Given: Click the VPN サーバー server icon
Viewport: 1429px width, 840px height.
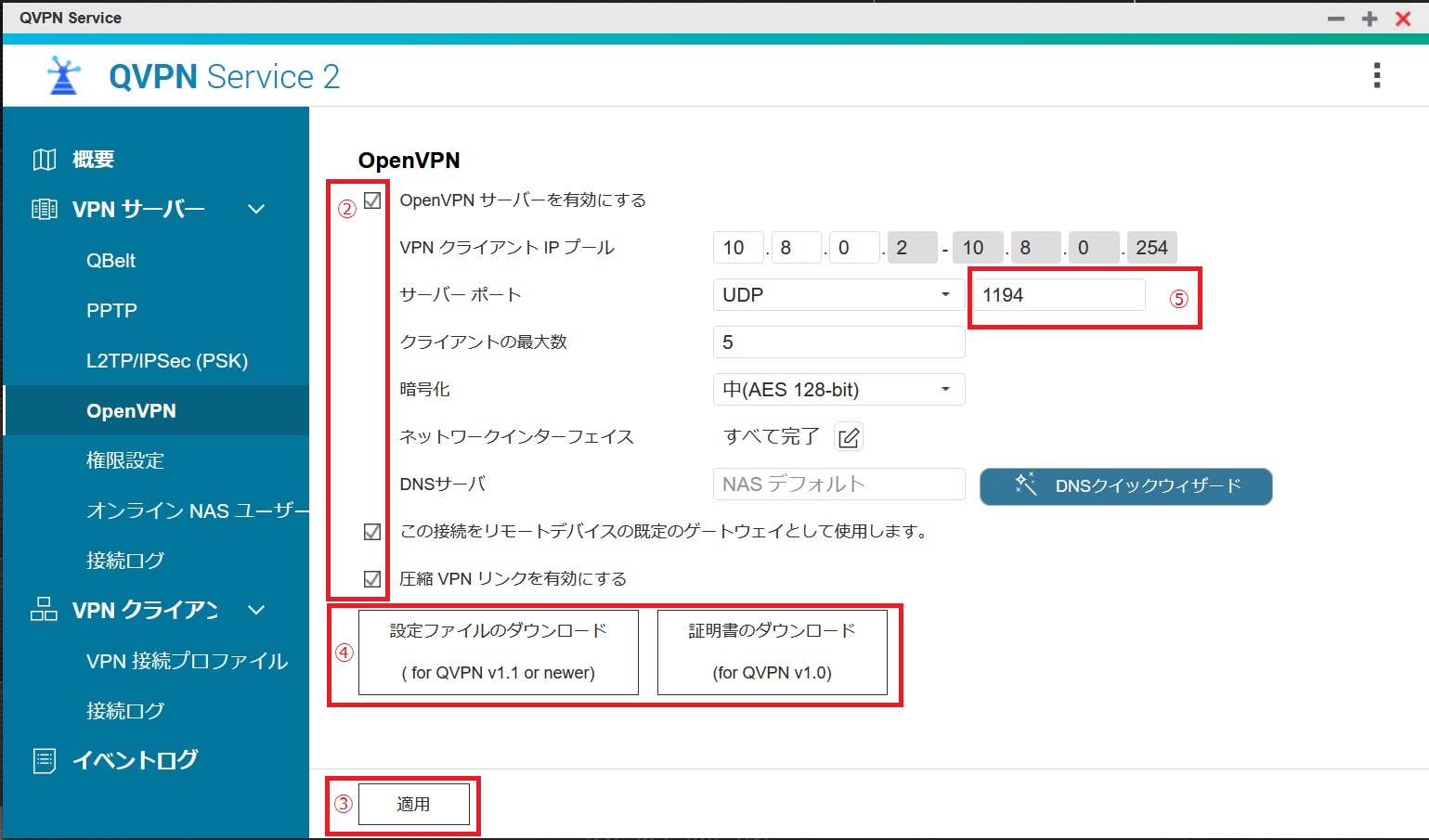Looking at the screenshot, I should [44, 209].
